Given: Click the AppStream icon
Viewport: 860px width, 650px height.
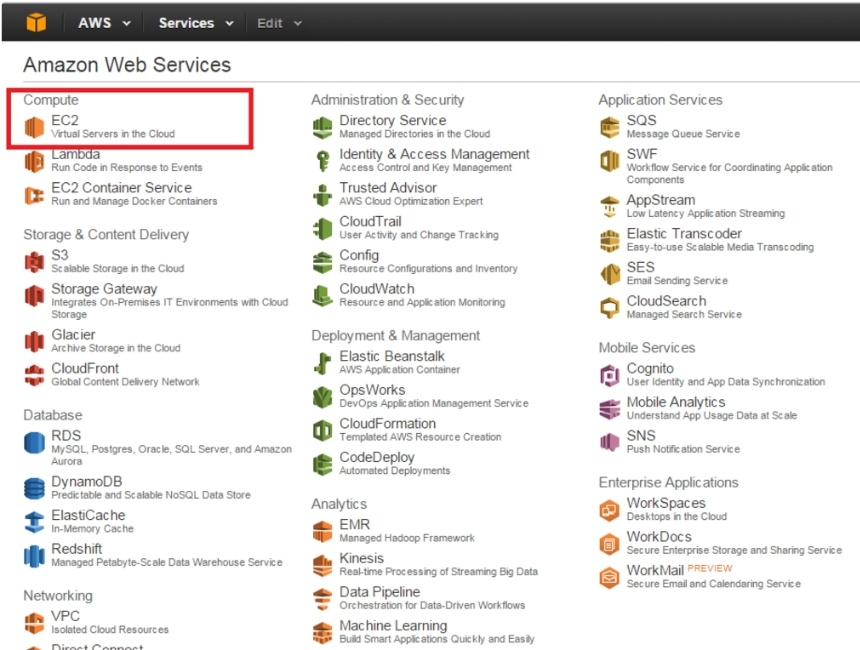Looking at the screenshot, I should pyautogui.click(x=609, y=207).
